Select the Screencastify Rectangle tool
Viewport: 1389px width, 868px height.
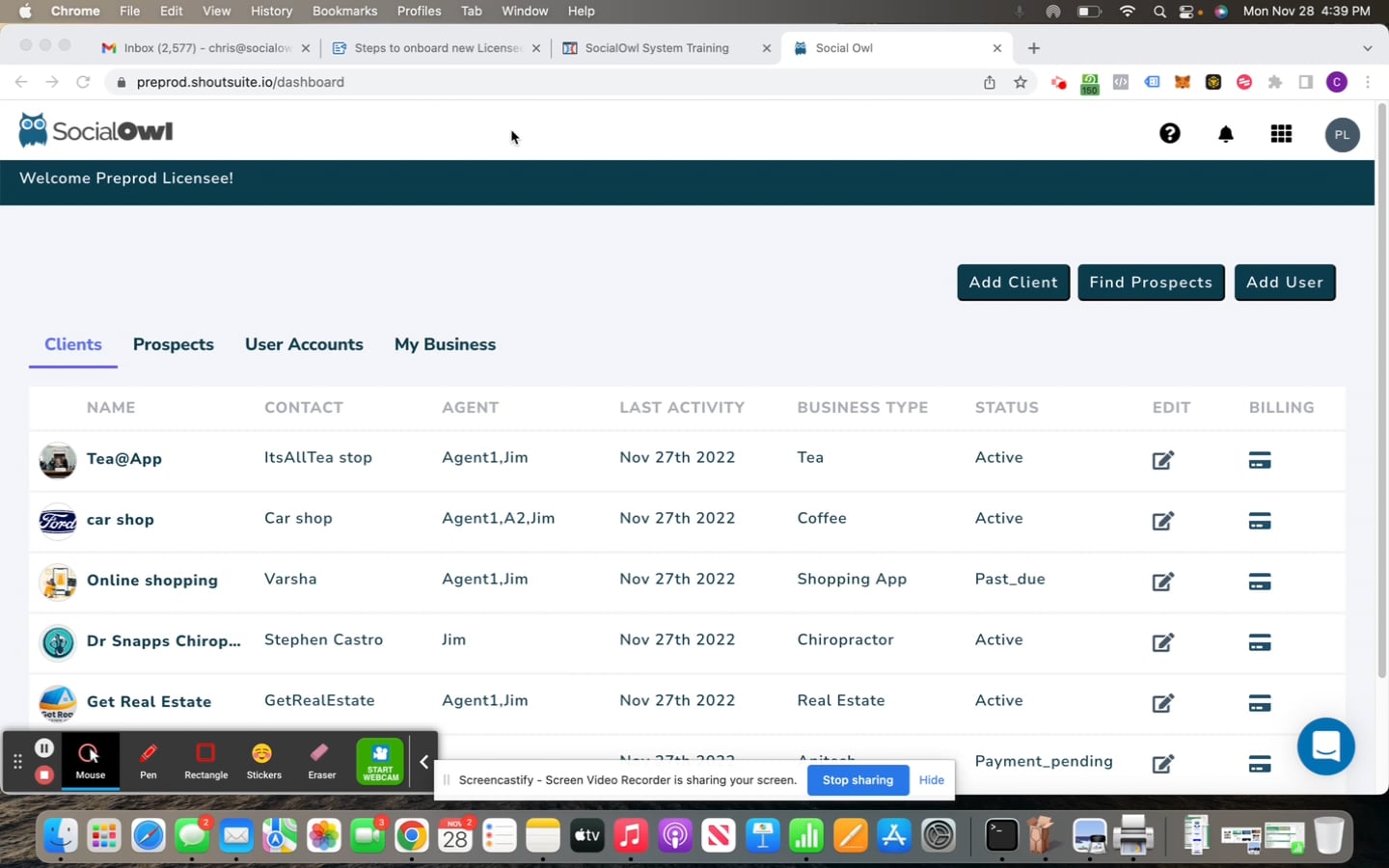coord(205,761)
